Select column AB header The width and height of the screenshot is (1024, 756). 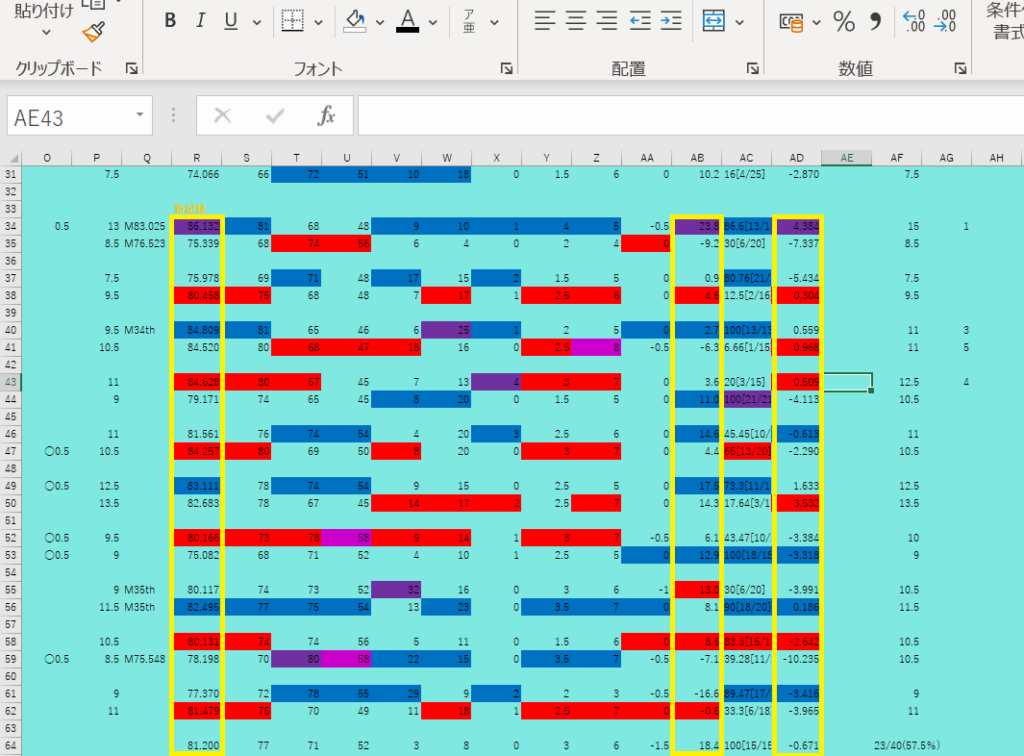(x=697, y=158)
